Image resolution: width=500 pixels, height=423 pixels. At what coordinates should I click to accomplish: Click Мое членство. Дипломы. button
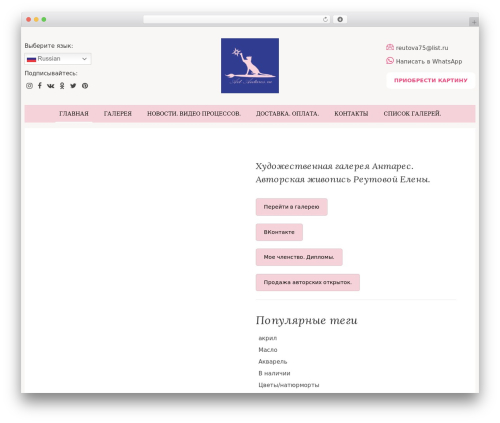299,257
